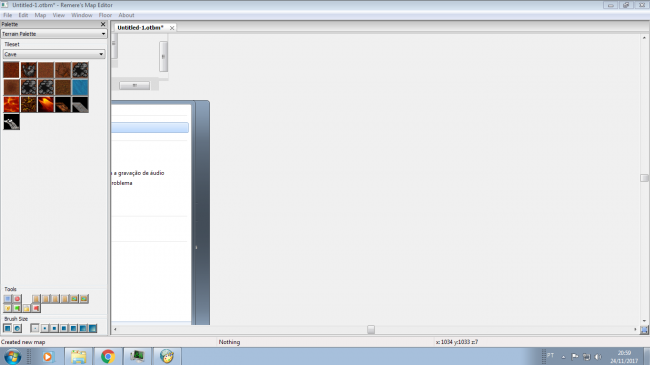This screenshot has width=650, height=365.
Task: Select the fourth door tool icon
Action: [65, 299]
